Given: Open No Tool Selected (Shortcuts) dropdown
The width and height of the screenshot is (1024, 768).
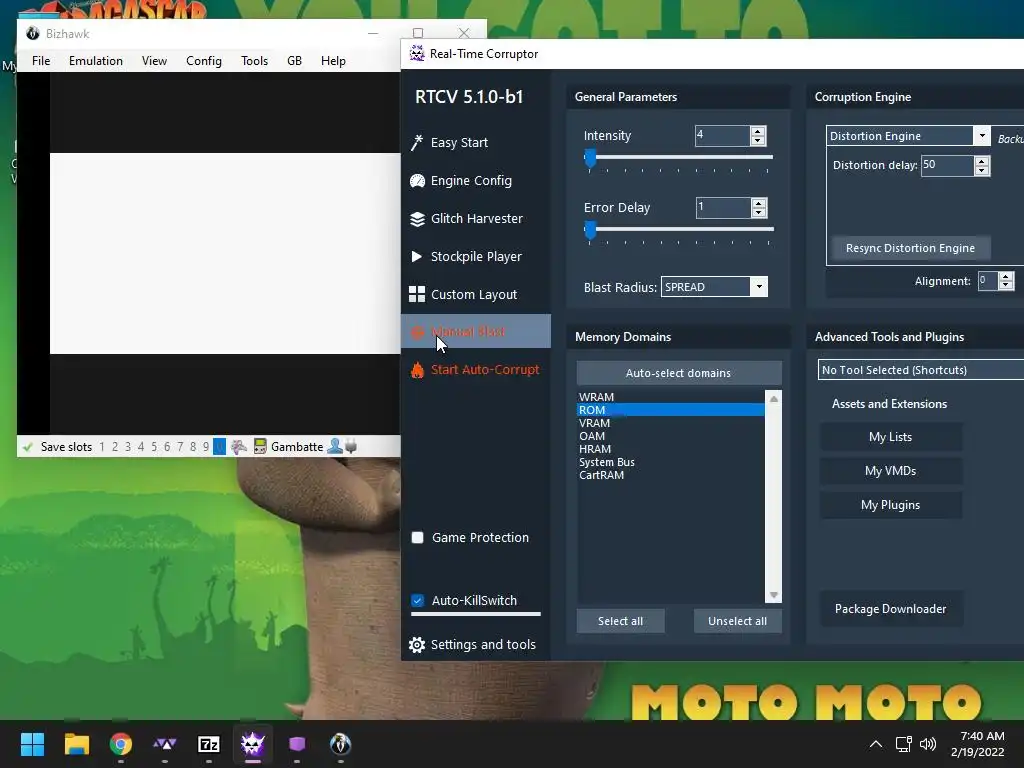Looking at the screenshot, I should pos(920,370).
